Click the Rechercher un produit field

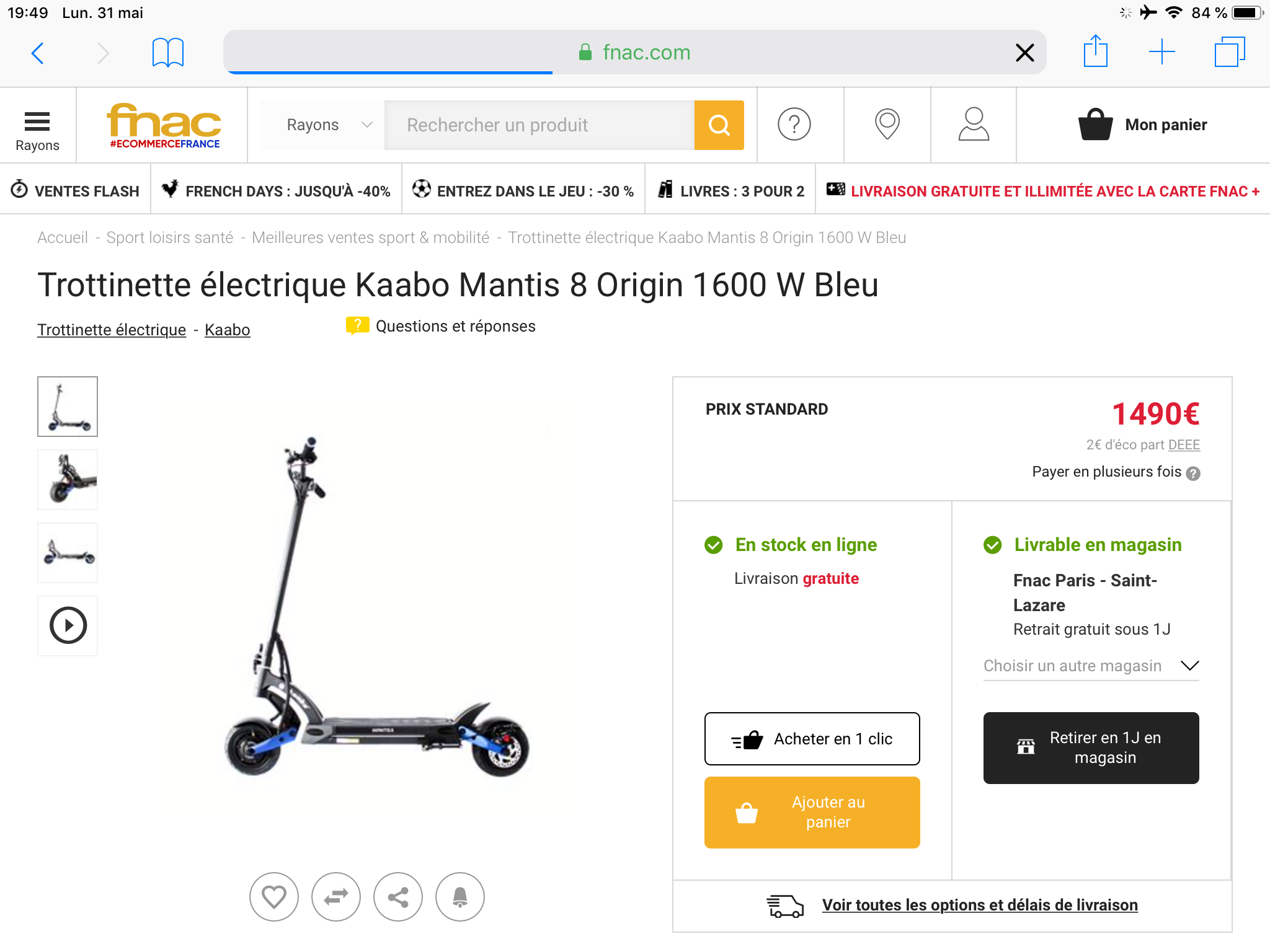click(538, 125)
